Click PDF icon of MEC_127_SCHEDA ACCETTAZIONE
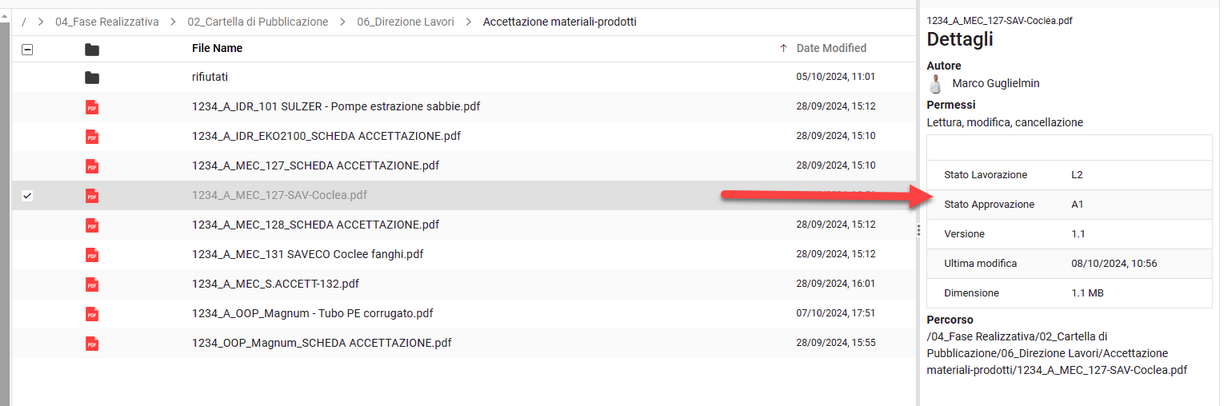The height and width of the screenshot is (406, 1232). 92,166
